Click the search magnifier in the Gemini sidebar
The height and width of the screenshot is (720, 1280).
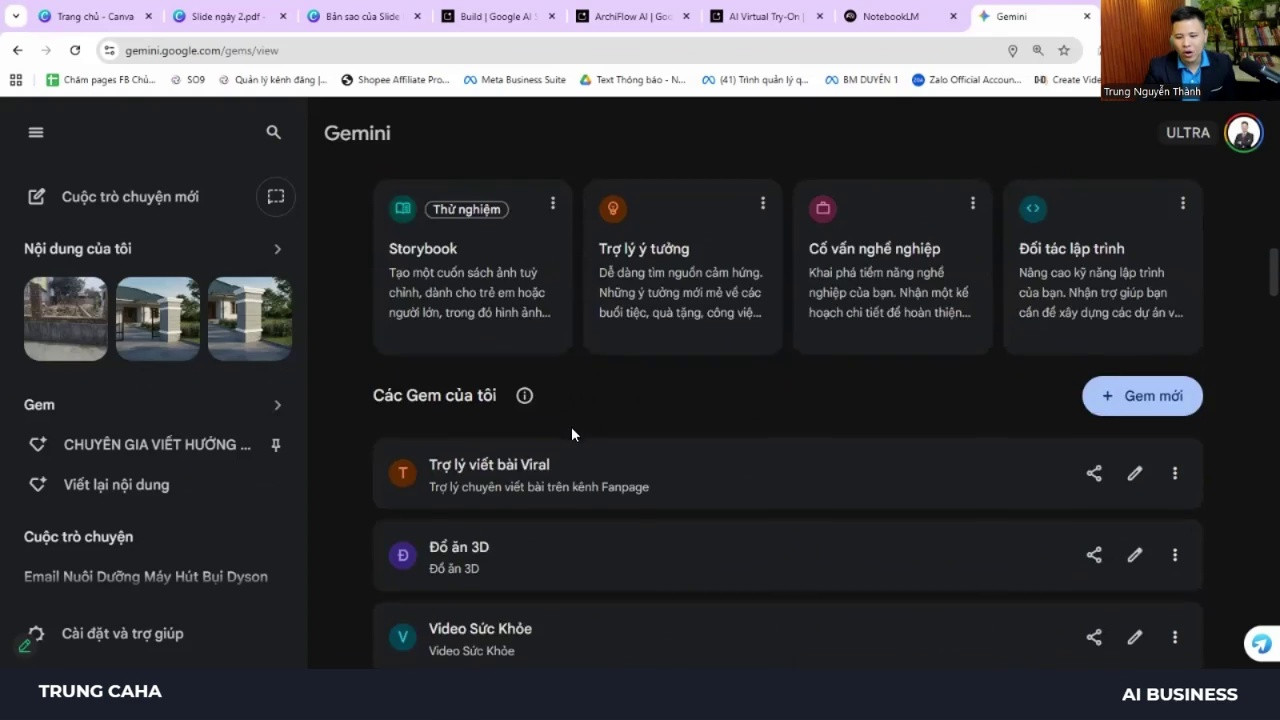click(x=273, y=132)
